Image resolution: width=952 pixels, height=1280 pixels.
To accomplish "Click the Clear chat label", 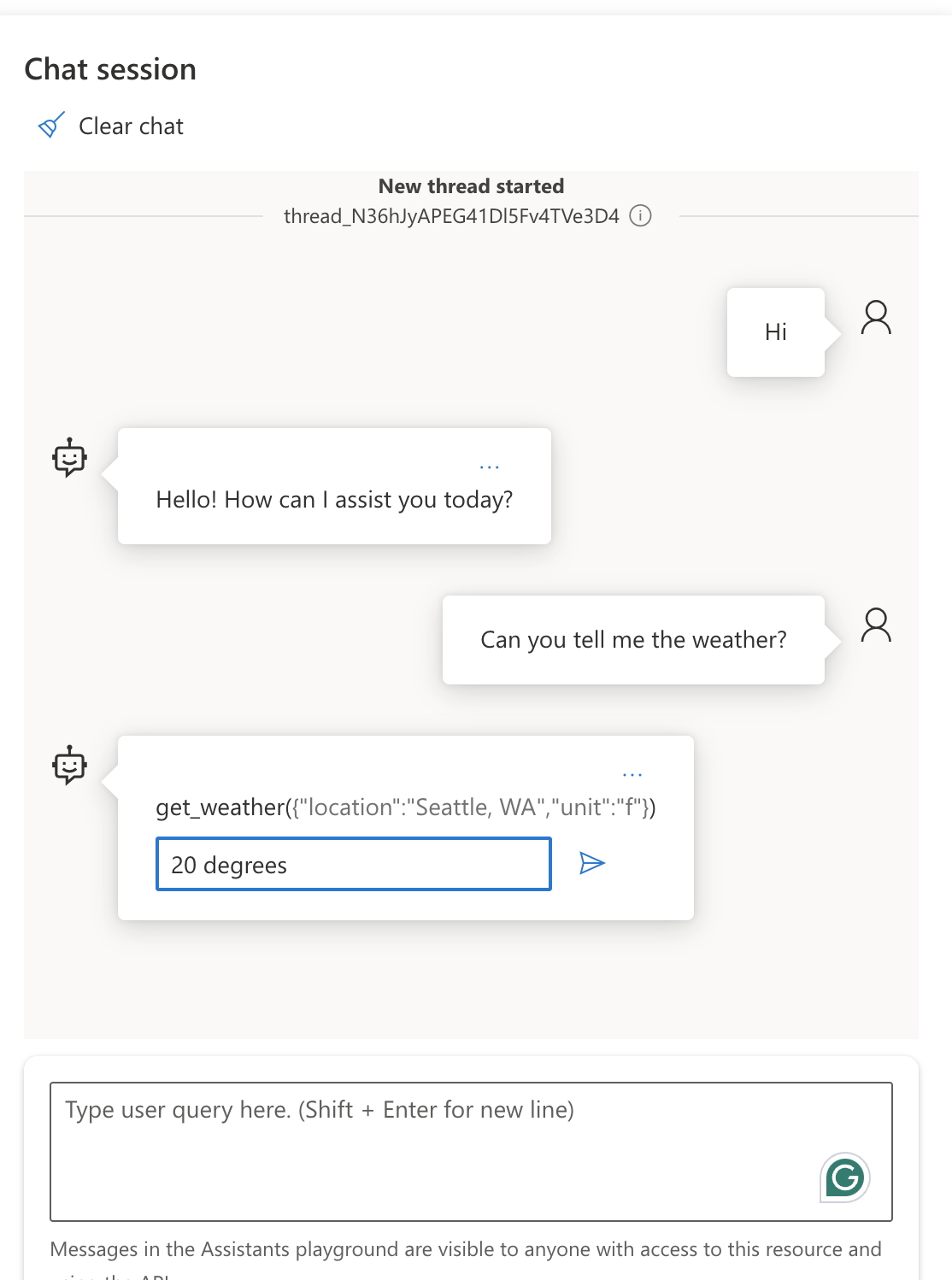I will pyautogui.click(x=131, y=126).
